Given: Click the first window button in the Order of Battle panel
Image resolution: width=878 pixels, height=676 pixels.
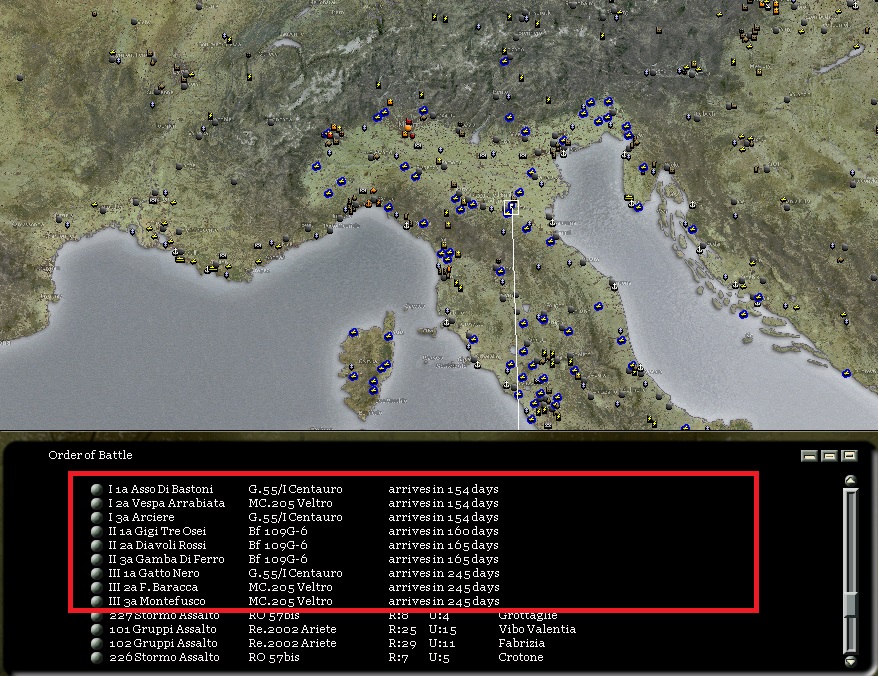Looking at the screenshot, I should coord(809,456).
